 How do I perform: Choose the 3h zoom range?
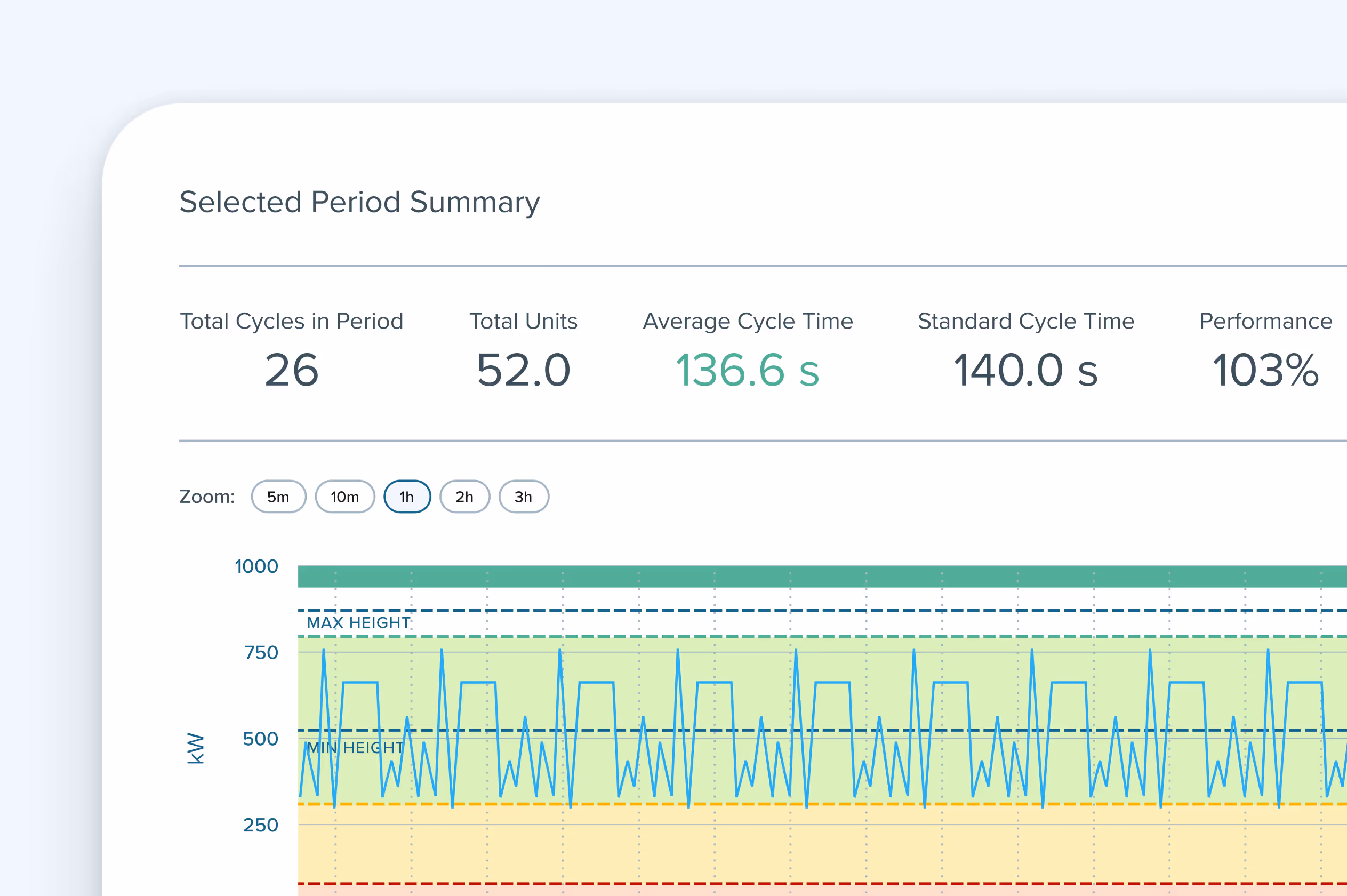(523, 497)
